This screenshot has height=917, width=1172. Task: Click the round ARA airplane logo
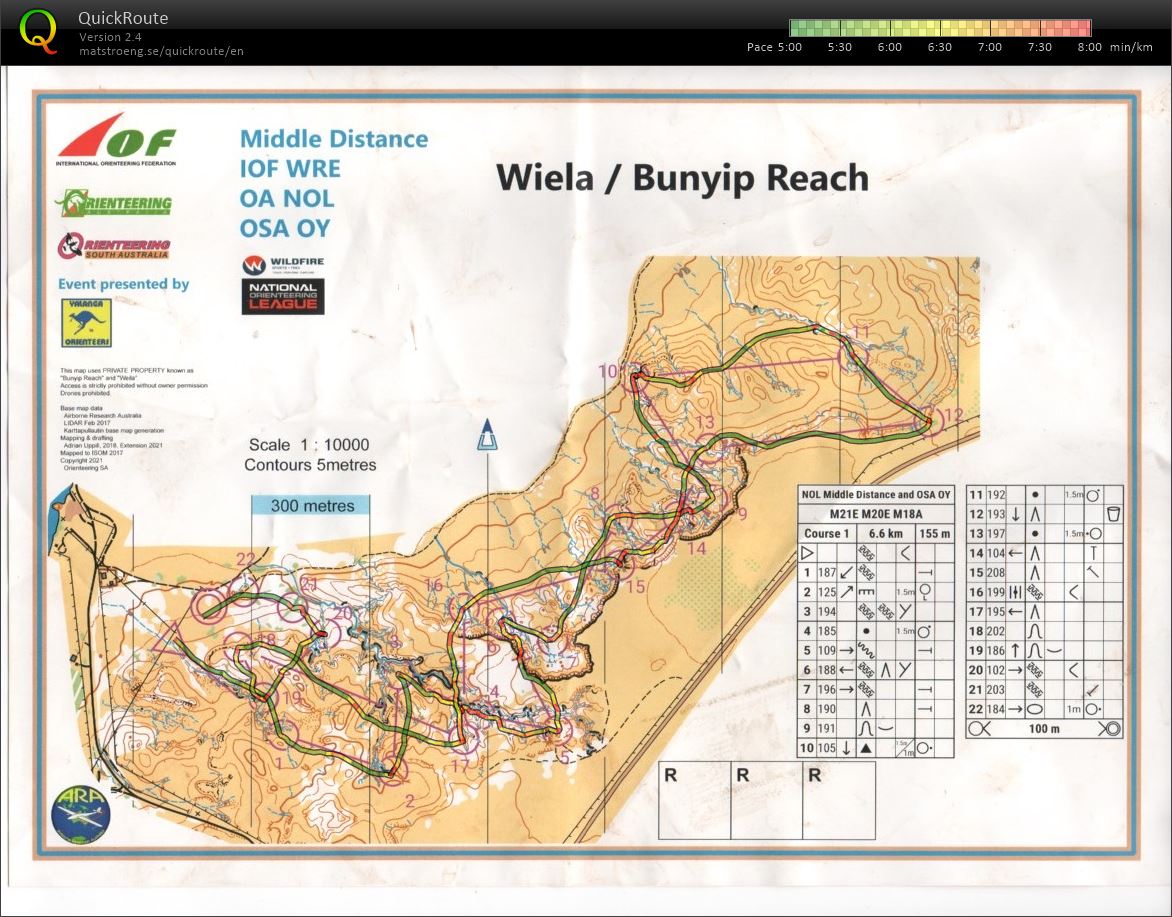coord(80,812)
